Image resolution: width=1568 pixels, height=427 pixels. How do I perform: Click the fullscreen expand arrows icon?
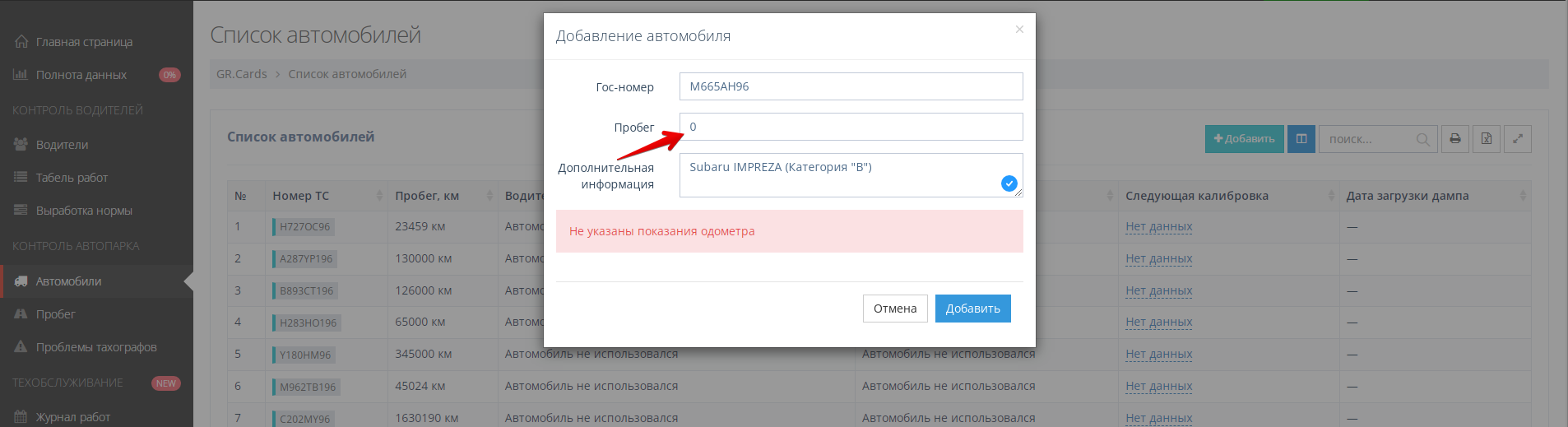[1518, 139]
